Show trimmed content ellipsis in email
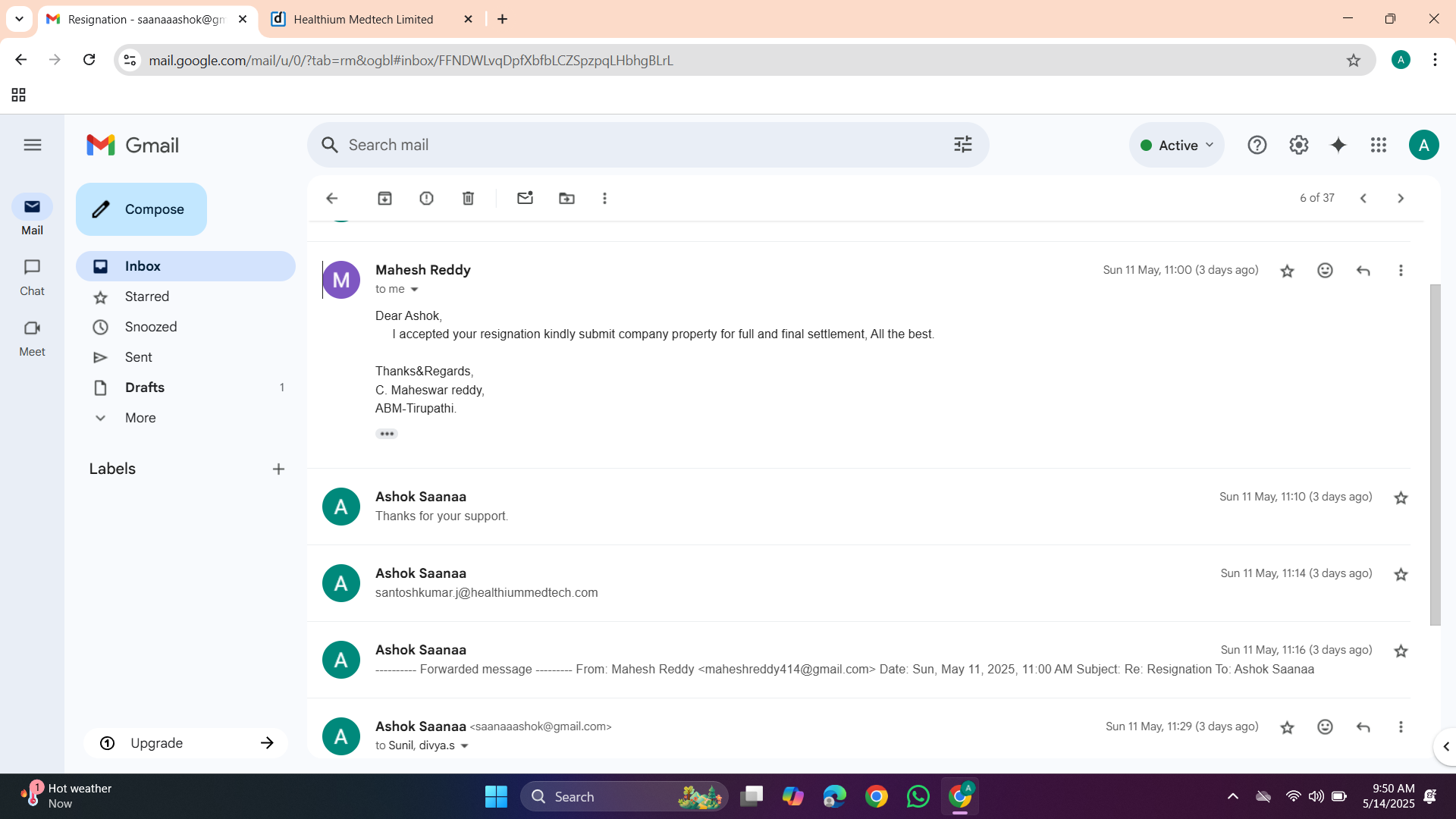Viewport: 1456px width, 819px height. point(386,434)
